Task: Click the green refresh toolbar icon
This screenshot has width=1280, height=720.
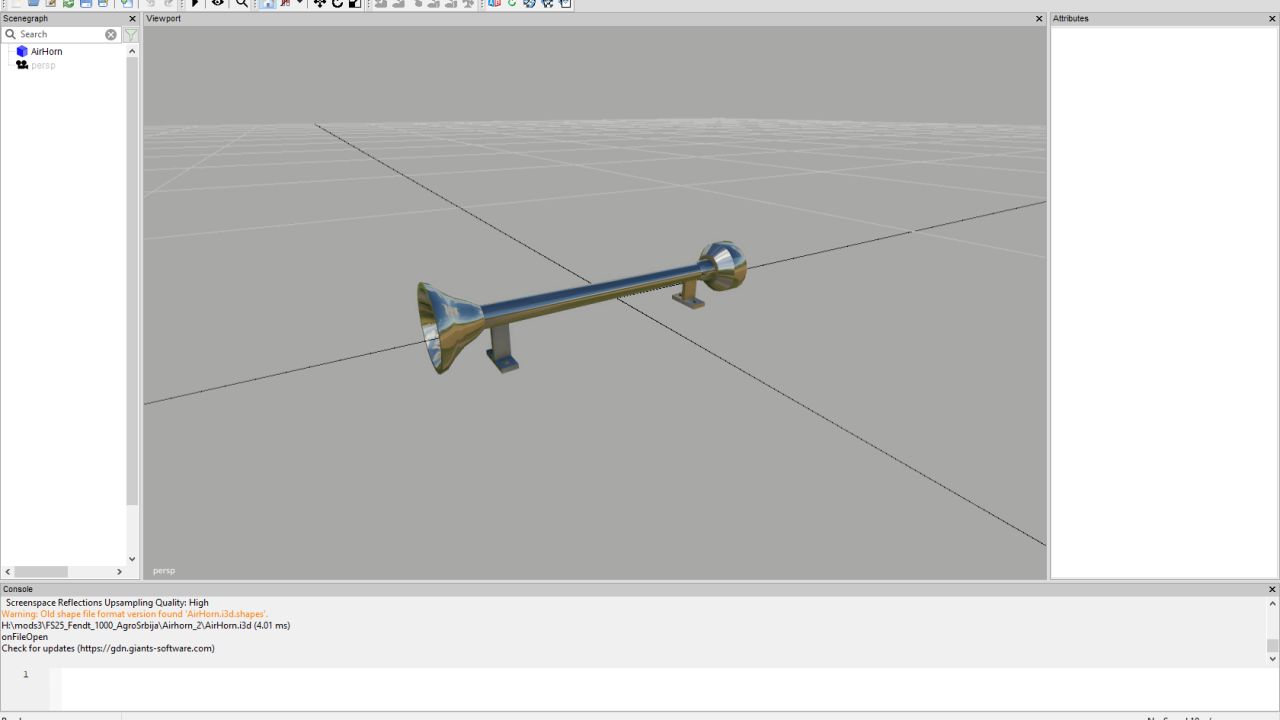Action: tap(512, 4)
